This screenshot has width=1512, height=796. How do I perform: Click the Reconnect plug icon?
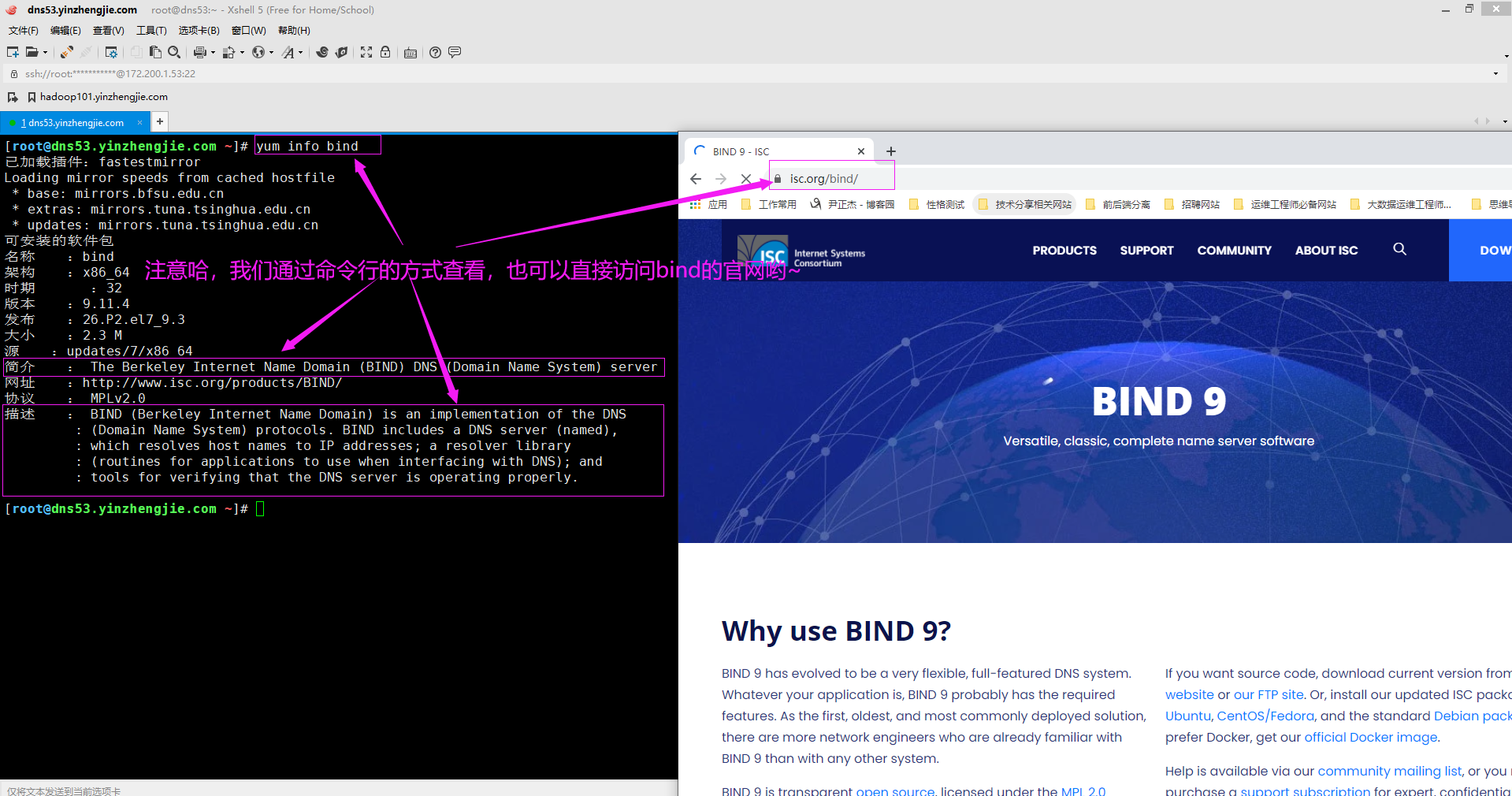point(67,52)
